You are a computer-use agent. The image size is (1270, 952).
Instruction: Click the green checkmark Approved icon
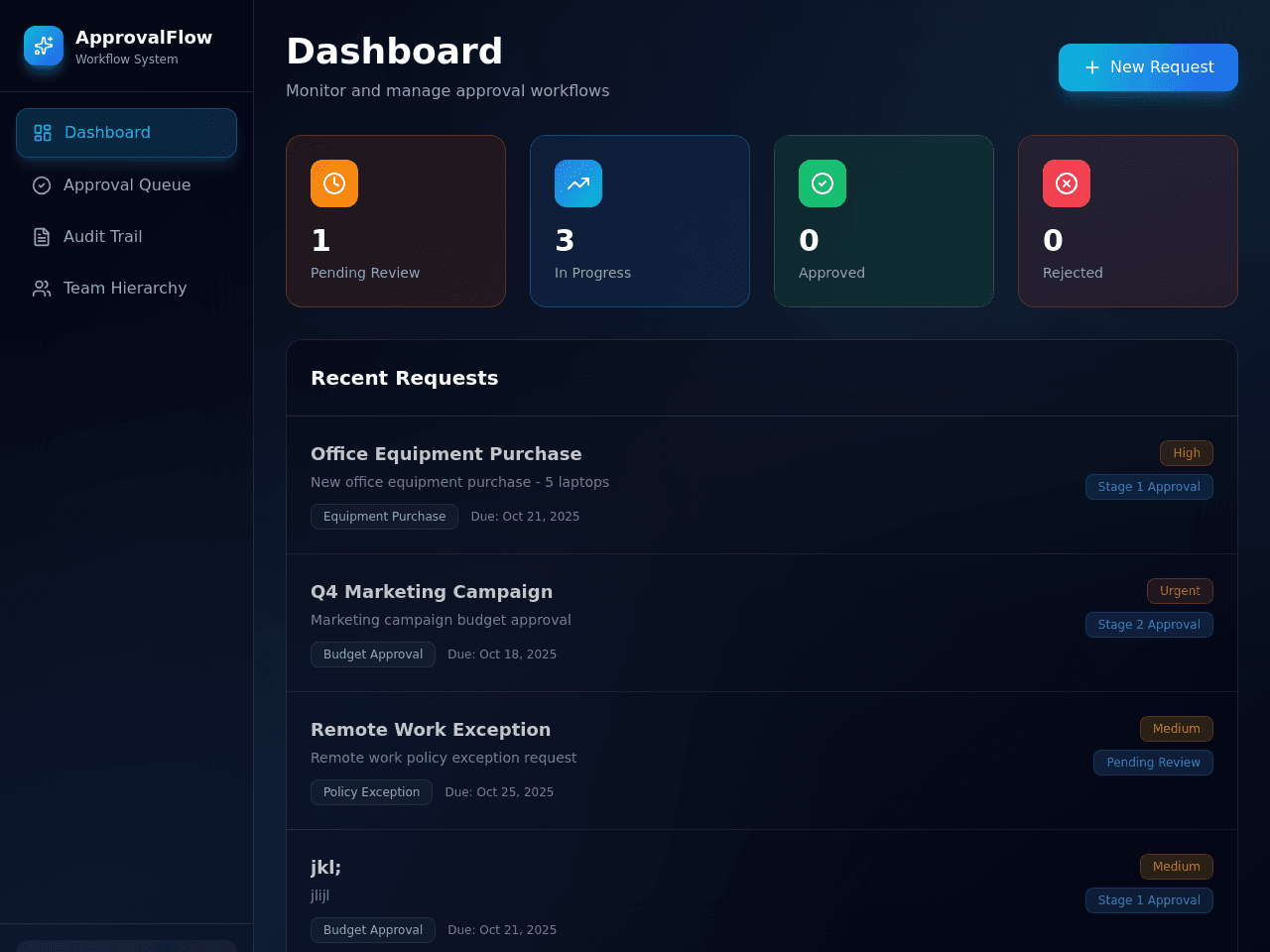click(823, 183)
